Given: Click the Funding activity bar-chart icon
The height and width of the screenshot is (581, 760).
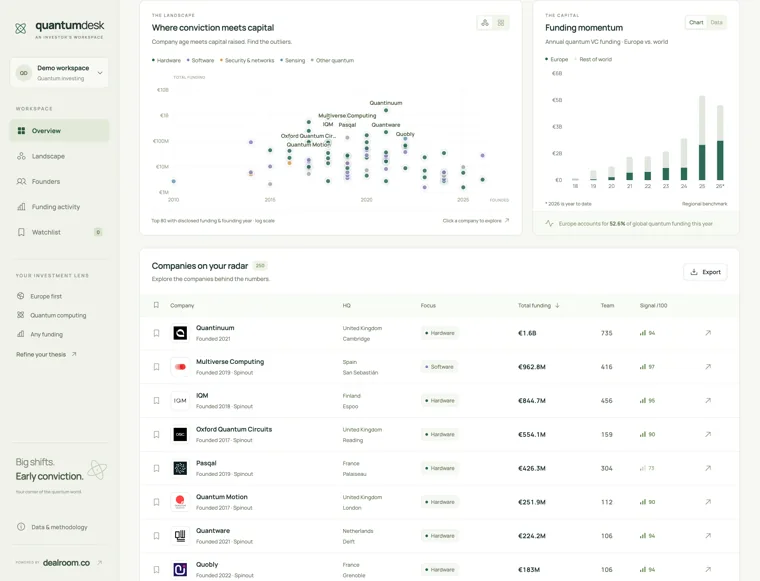Looking at the screenshot, I should click(21, 207).
